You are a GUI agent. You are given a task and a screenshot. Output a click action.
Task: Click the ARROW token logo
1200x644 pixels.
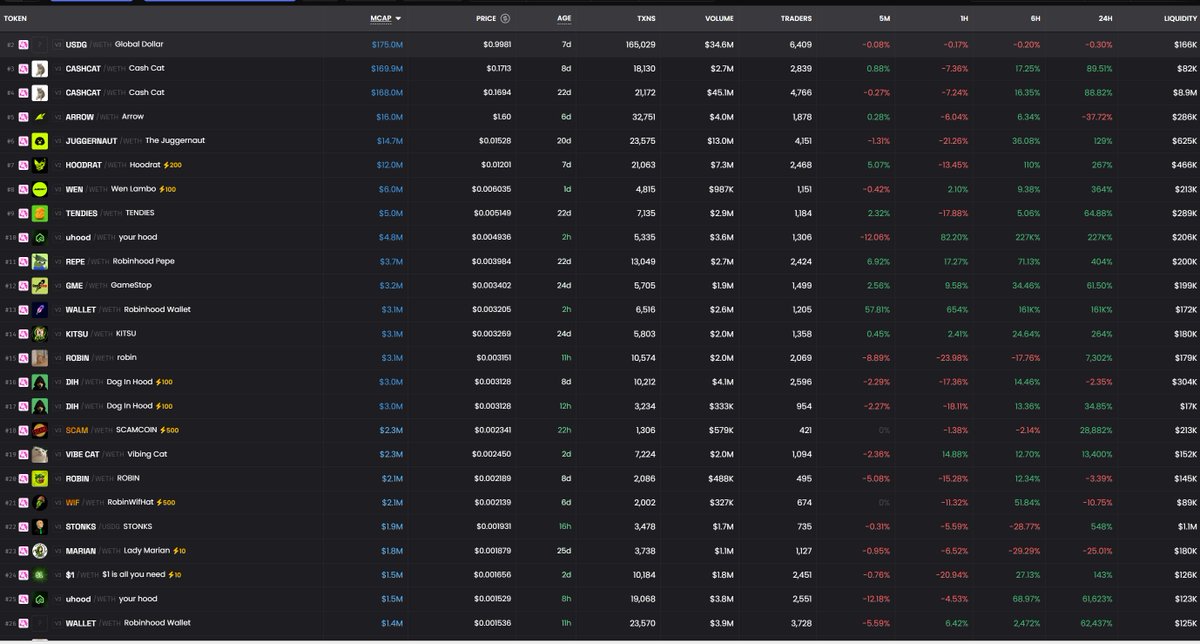tap(39, 117)
